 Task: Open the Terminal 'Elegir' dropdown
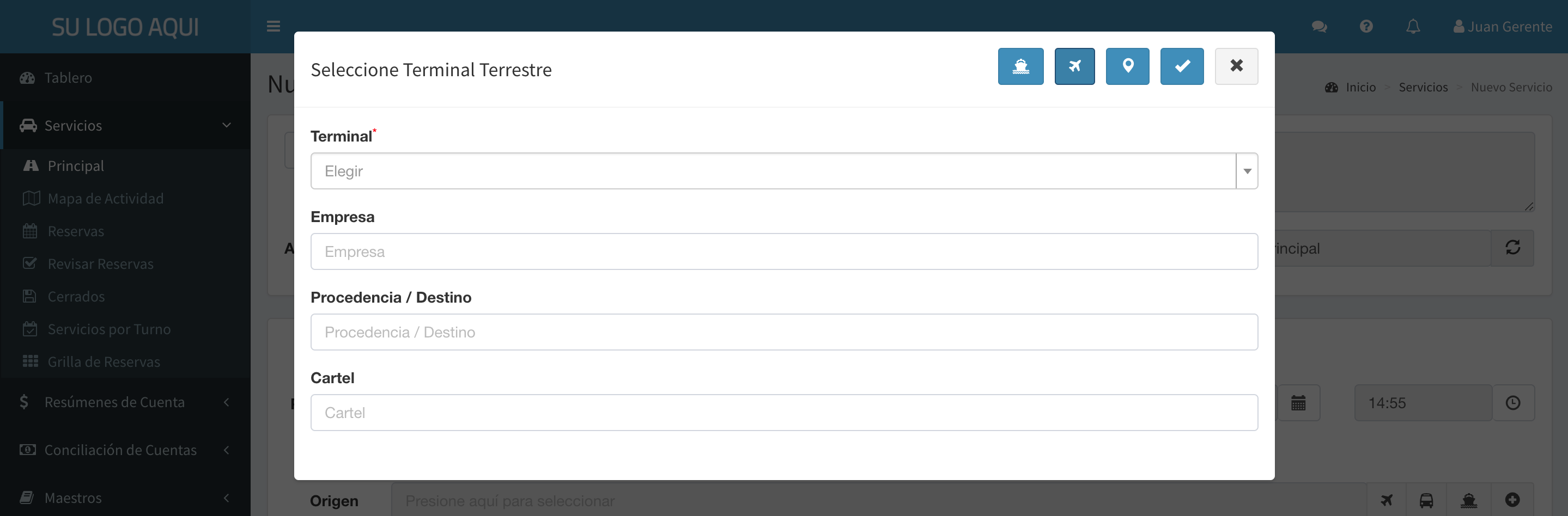pos(783,171)
